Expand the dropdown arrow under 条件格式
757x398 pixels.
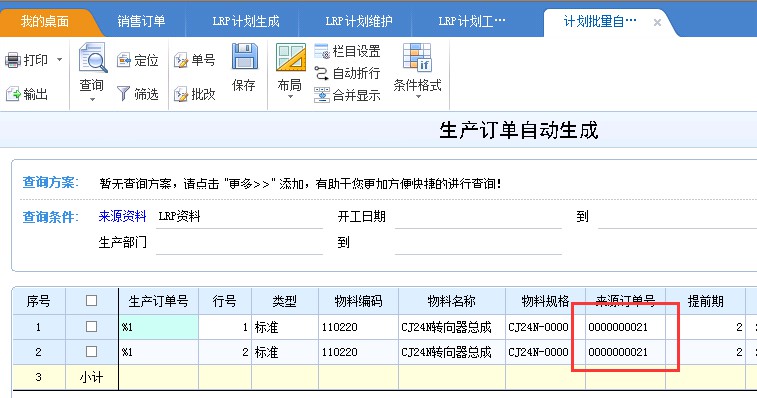pyautogui.click(x=418, y=97)
